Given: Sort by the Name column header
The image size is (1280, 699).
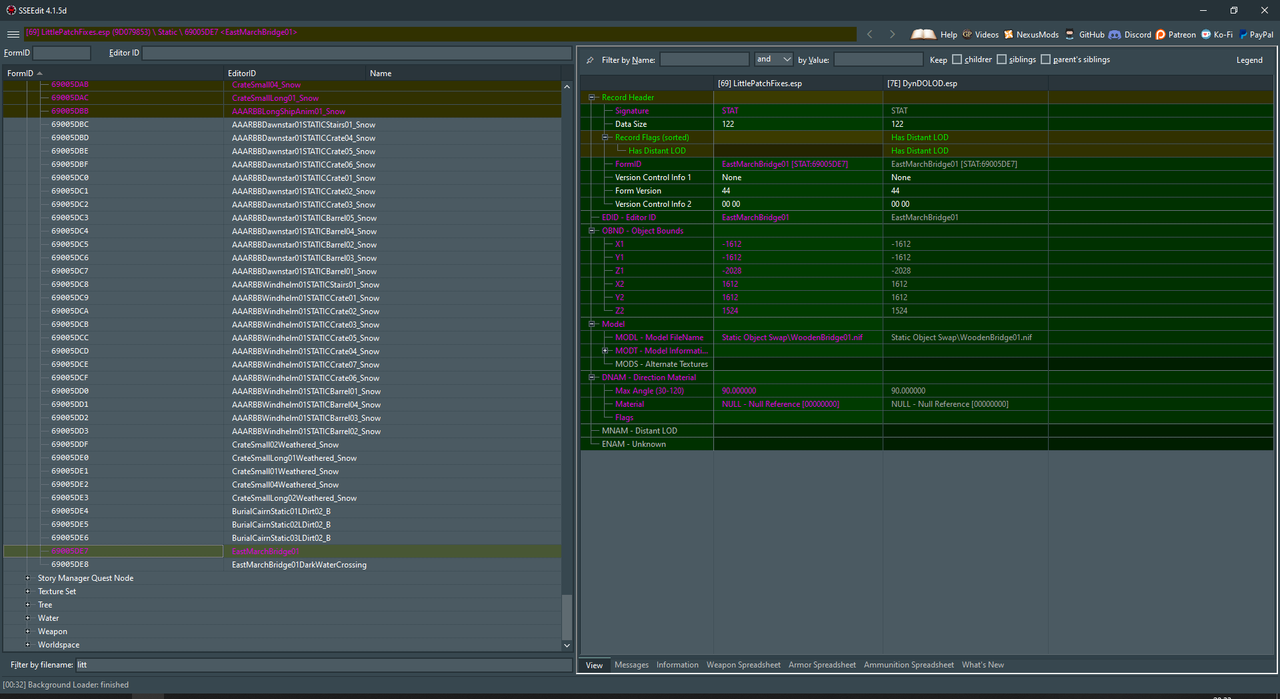Looking at the screenshot, I should 464,73.
